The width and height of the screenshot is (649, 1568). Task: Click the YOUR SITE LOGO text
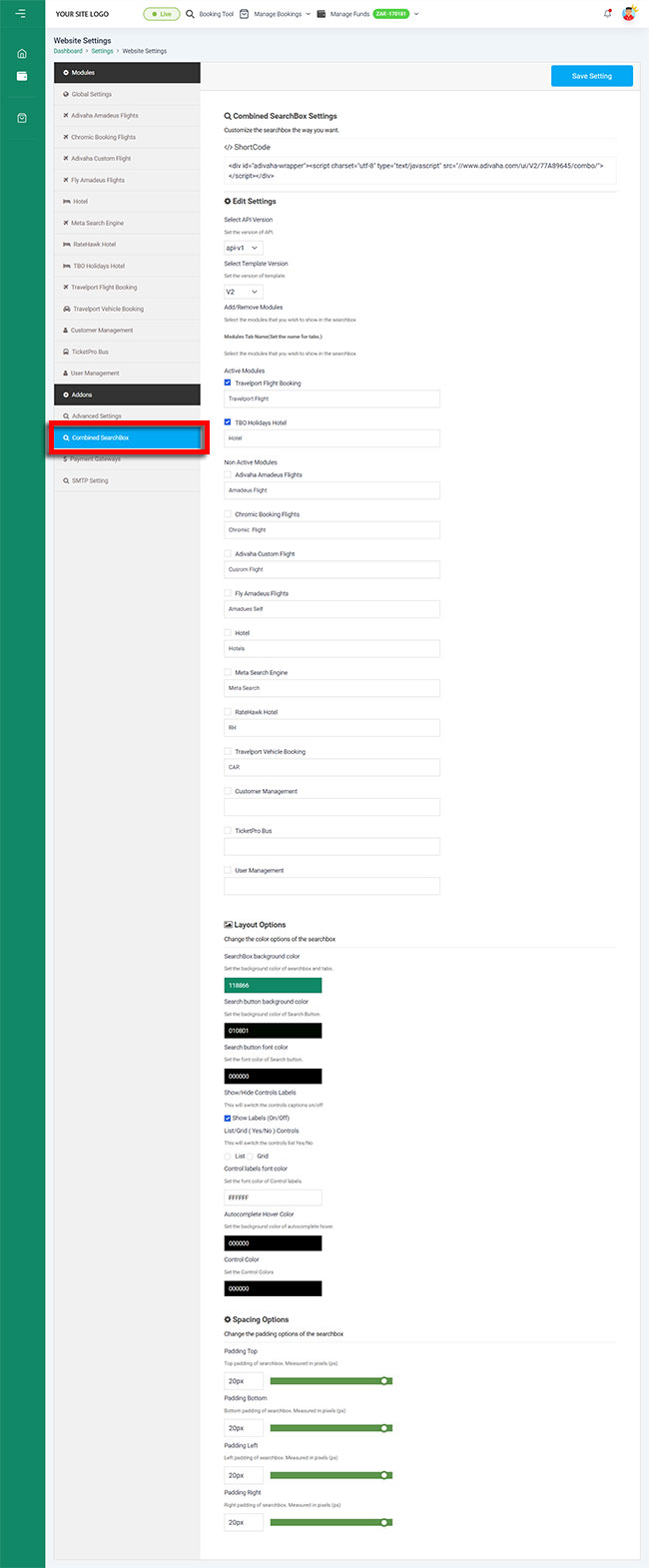pos(82,14)
